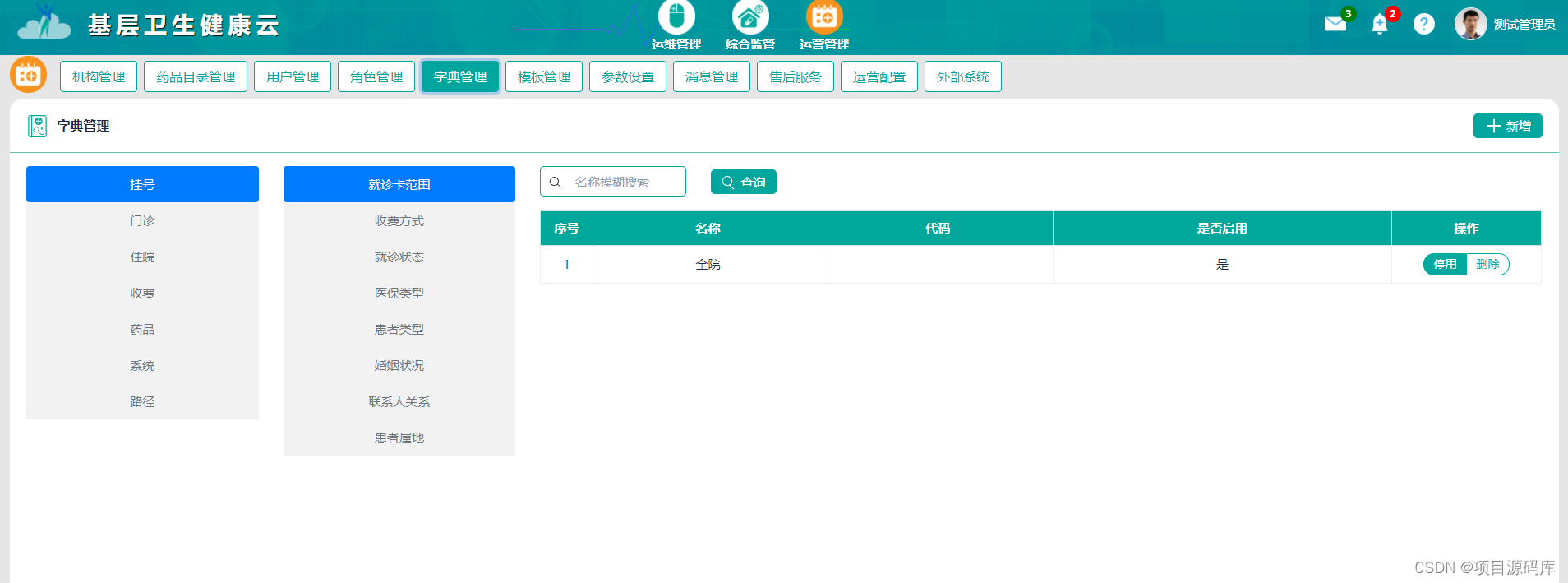Click row number 1 cell

pos(566,264)
